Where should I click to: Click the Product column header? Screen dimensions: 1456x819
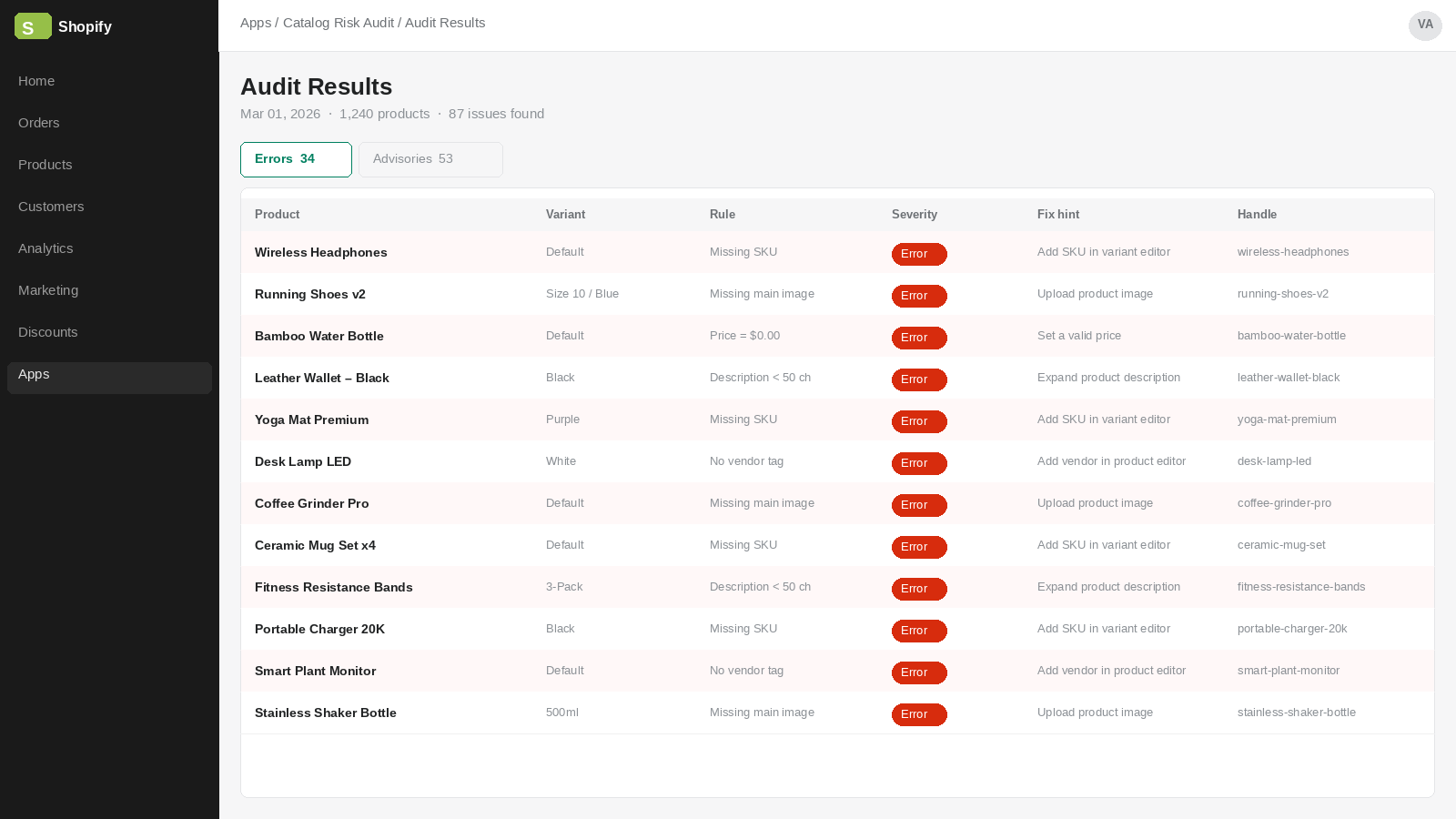278,215
